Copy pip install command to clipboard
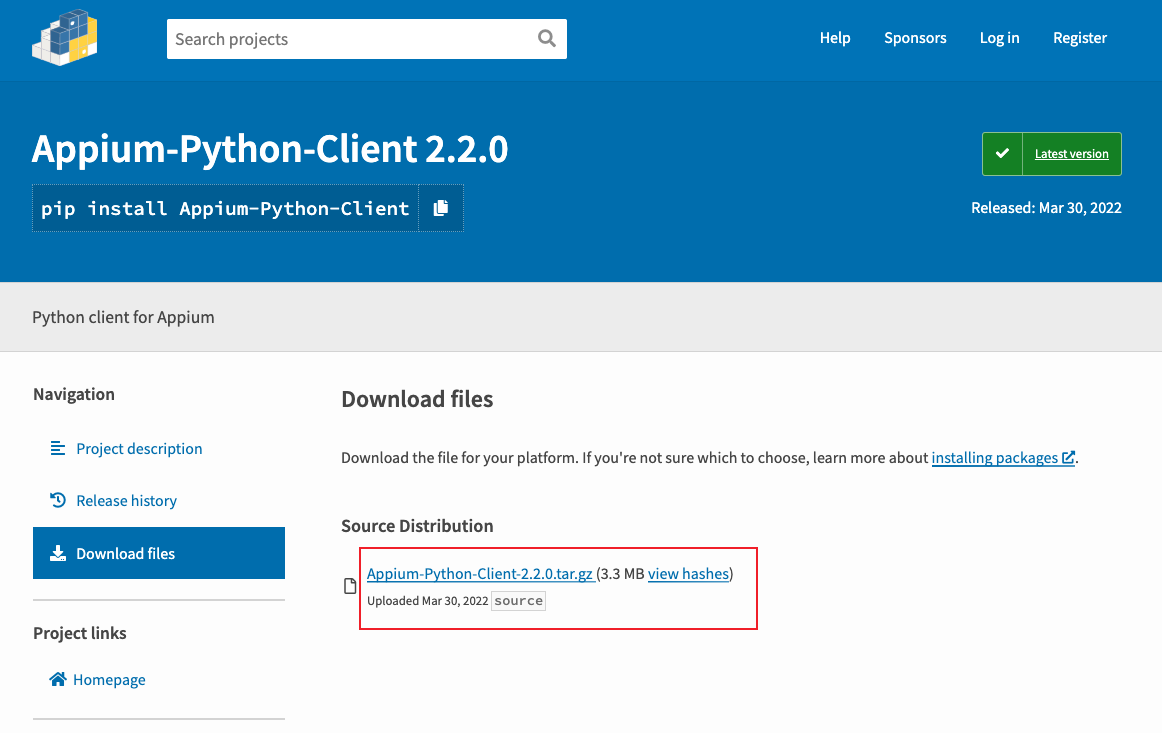The width and height of the screenshot is (1162, 733). click(x=441, y=208)
